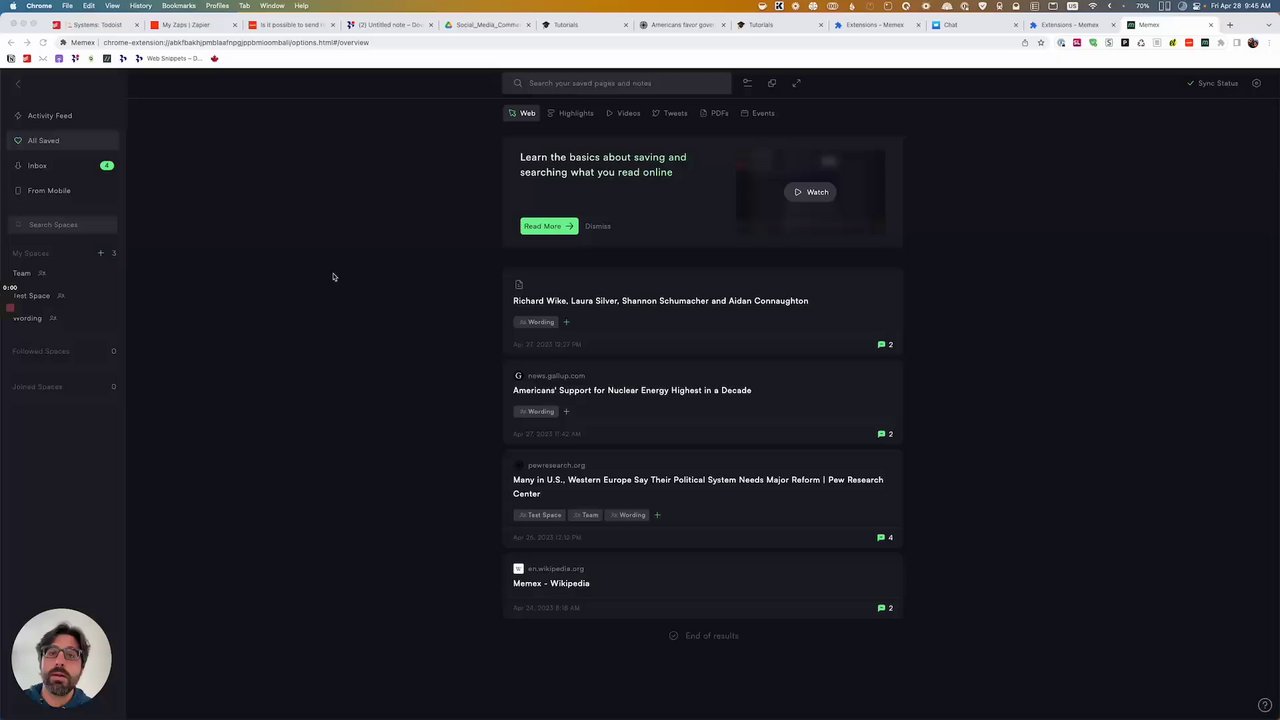
Task: Open Sync Status
Action: [x=1212, y=83]
